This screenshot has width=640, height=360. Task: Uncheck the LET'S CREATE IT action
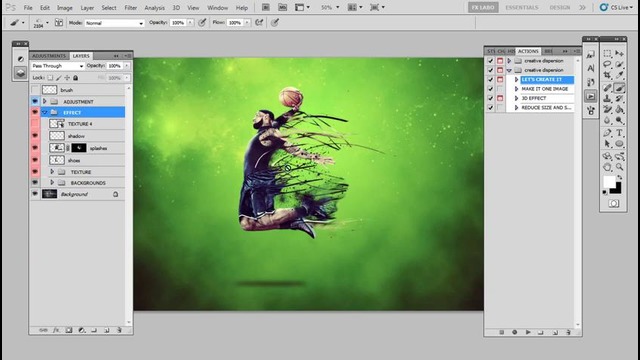tap(490, 80)
